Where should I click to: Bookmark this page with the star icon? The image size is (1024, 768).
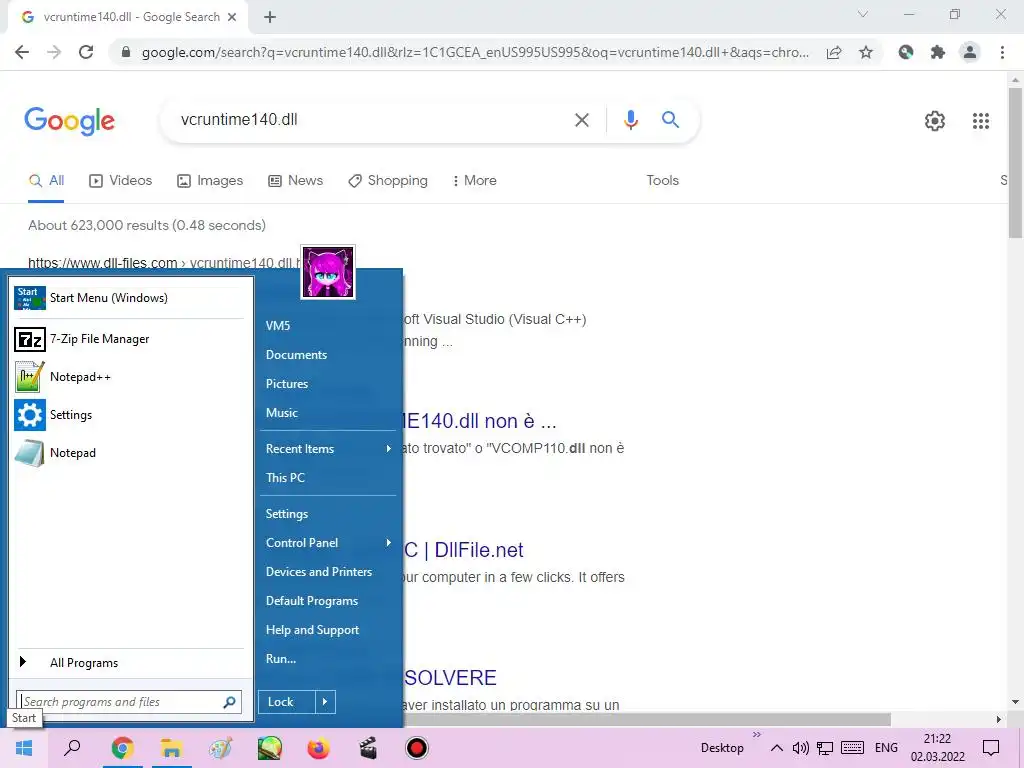(x=866, y=52)
